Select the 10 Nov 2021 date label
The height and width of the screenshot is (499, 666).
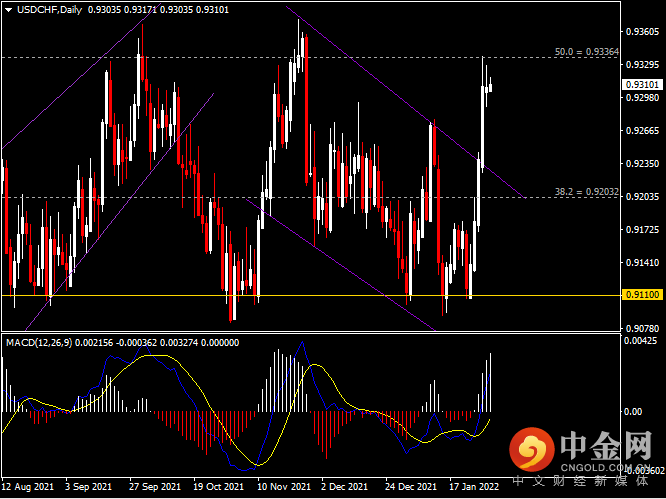(285, 486)
